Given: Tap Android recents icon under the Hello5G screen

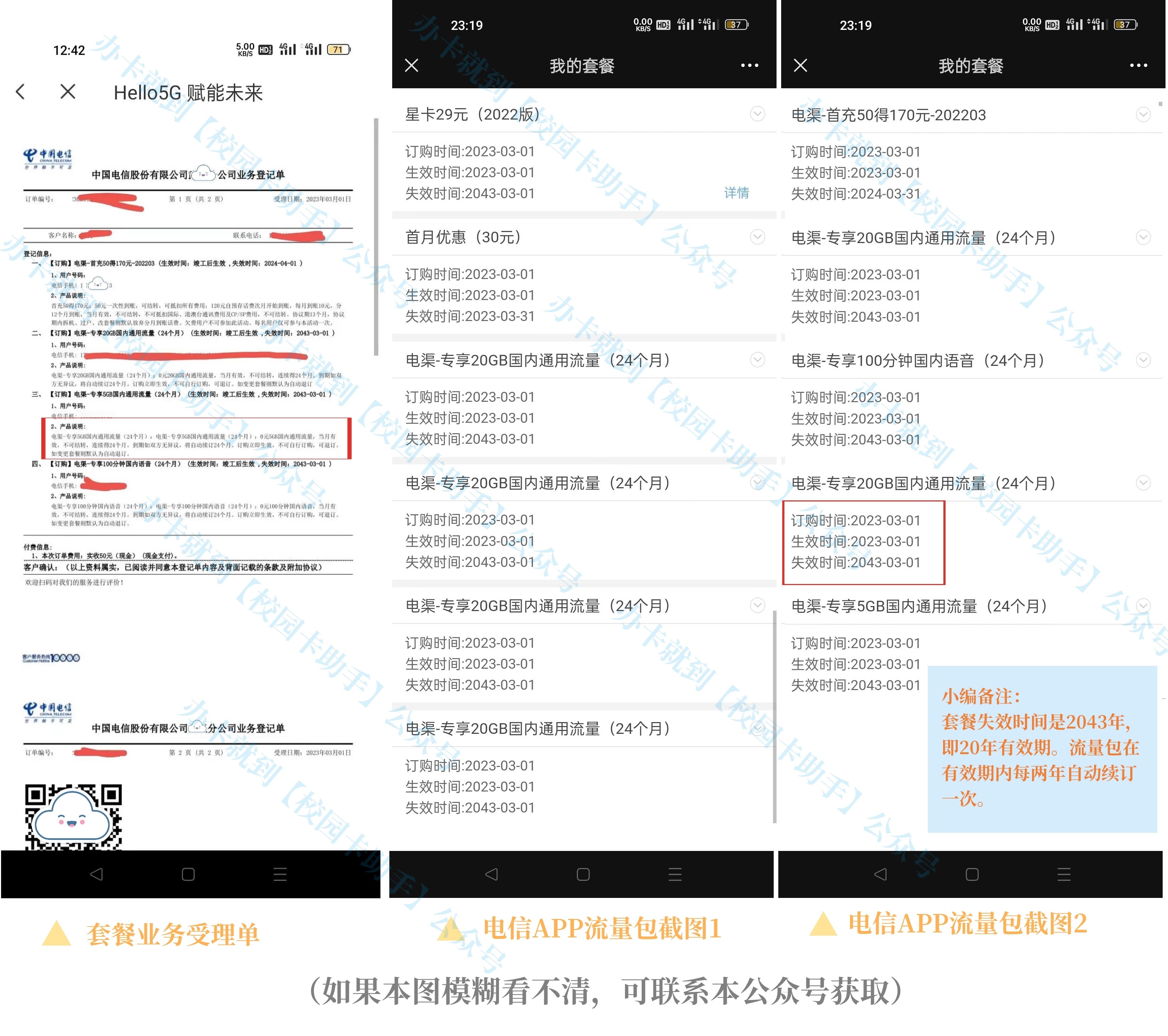Looking at the screenshot, I should 280,874.
